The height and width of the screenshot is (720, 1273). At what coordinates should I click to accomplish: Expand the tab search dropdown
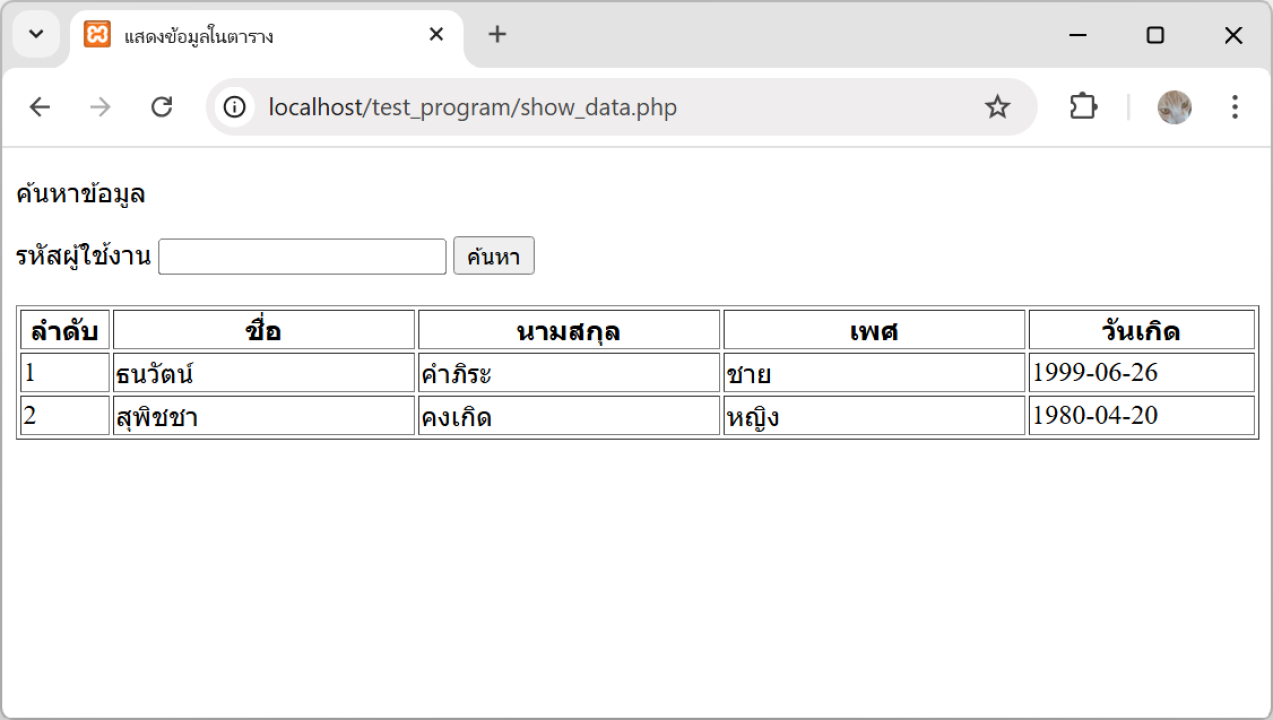tap(36, 35)
